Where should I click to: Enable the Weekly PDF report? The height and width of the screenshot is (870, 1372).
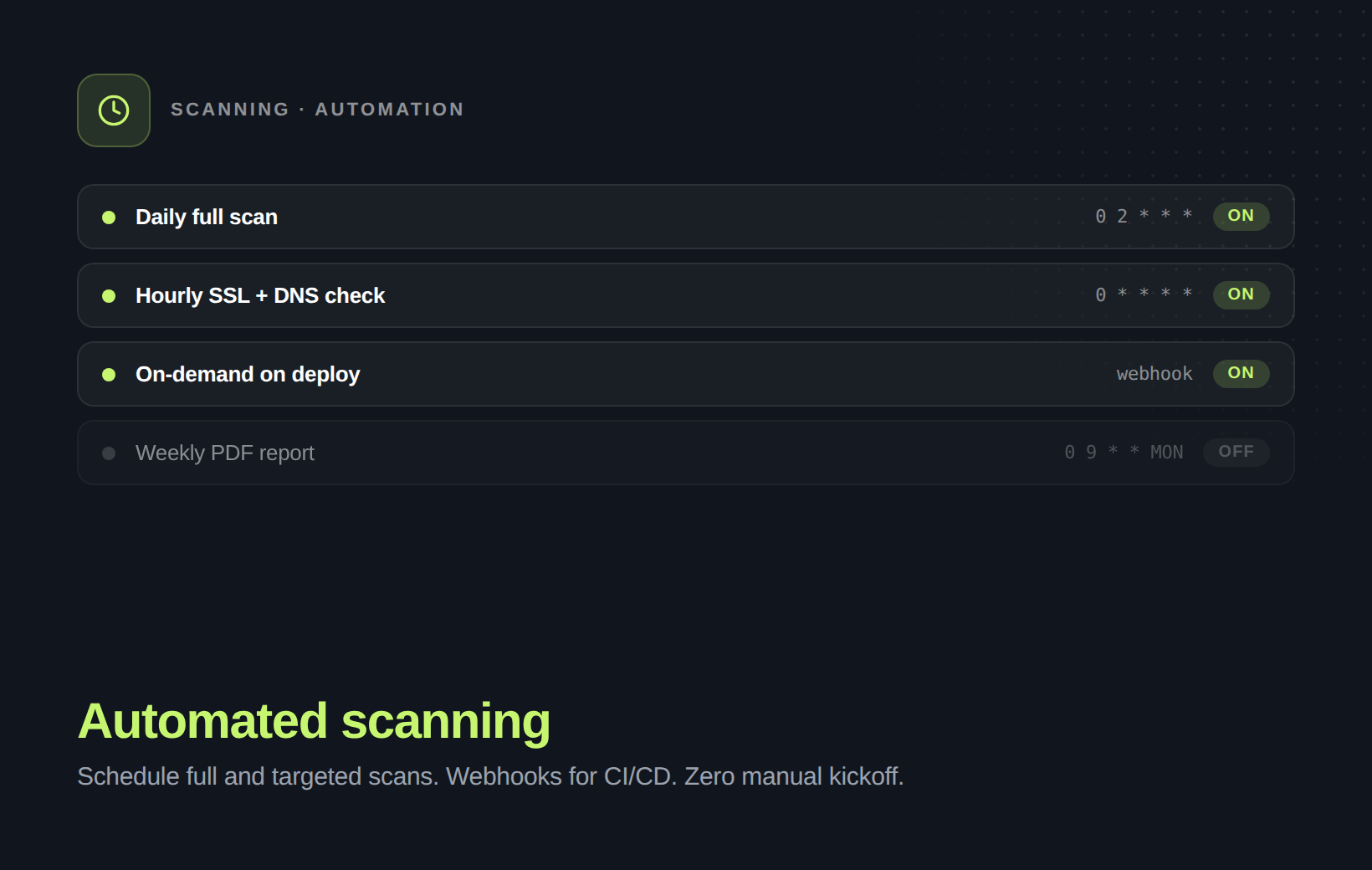point(1236,452)
